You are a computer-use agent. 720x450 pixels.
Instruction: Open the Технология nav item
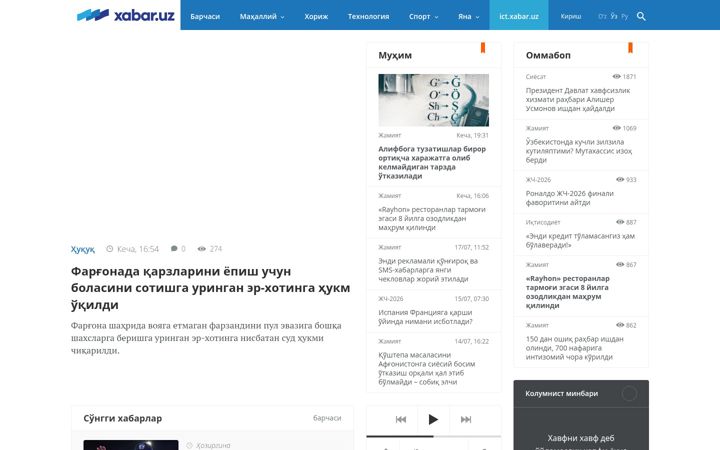pos(368,17)
